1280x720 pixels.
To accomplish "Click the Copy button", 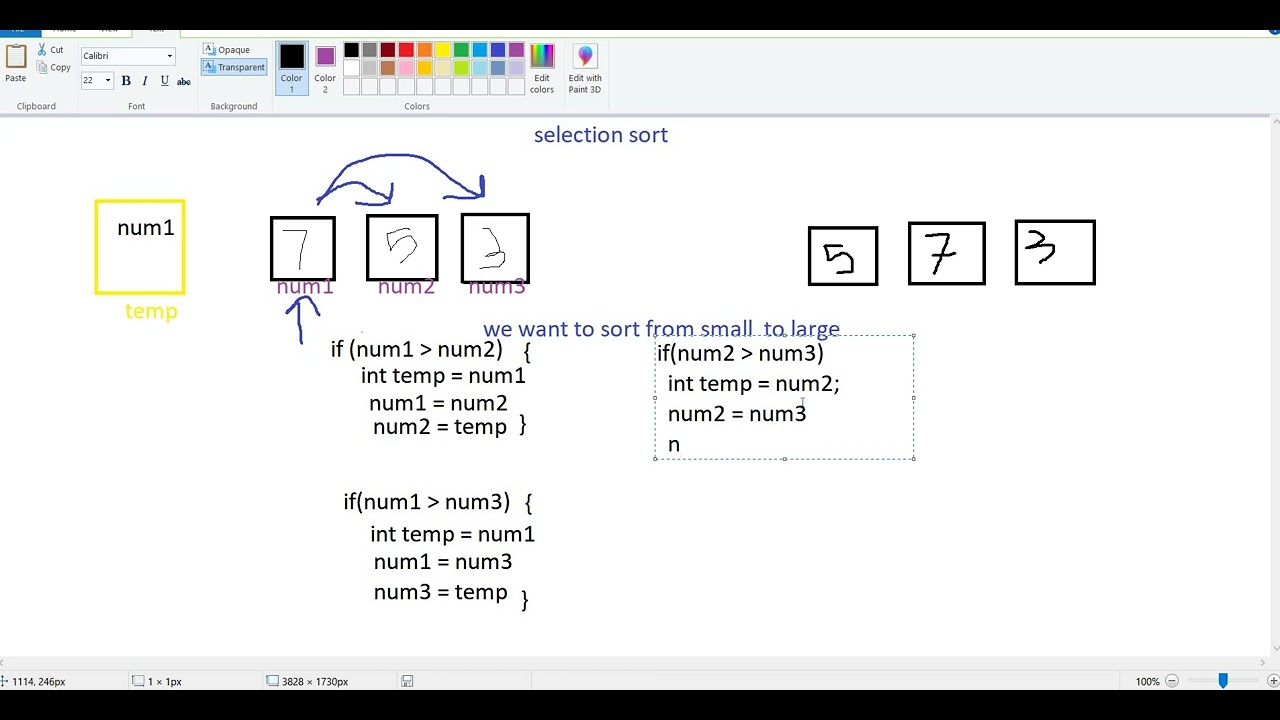I will click(53, 67).
